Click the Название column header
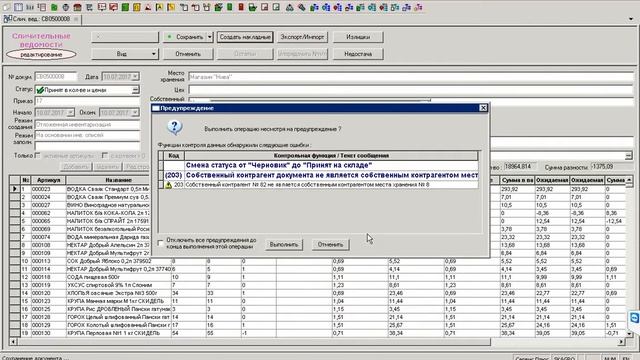 (x=118, y=180)
